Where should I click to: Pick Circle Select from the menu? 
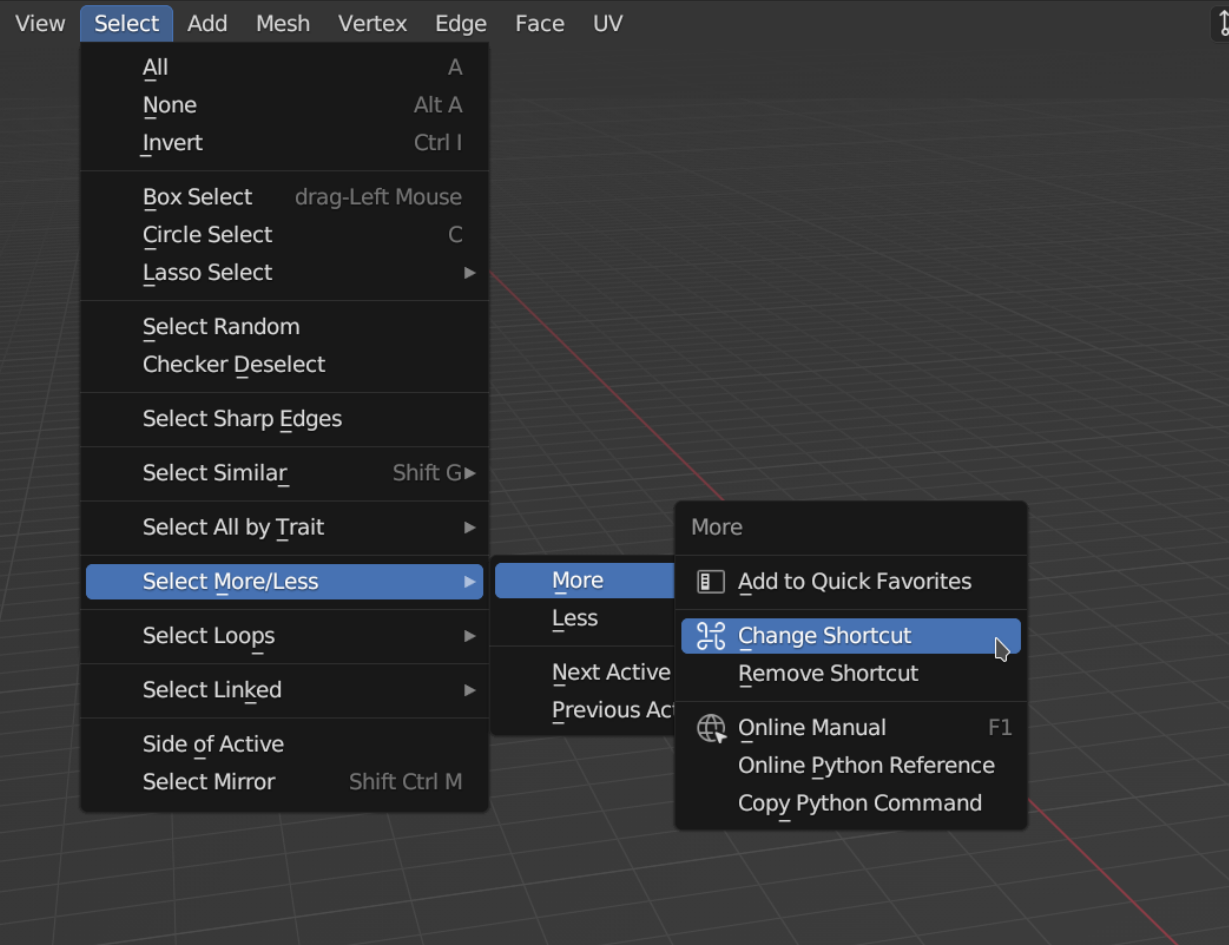(208, 235)
